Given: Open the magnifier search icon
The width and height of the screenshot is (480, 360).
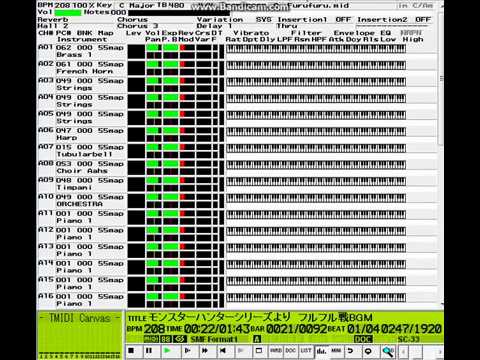Looking at the screenshot, I should (x=388, y=351).
